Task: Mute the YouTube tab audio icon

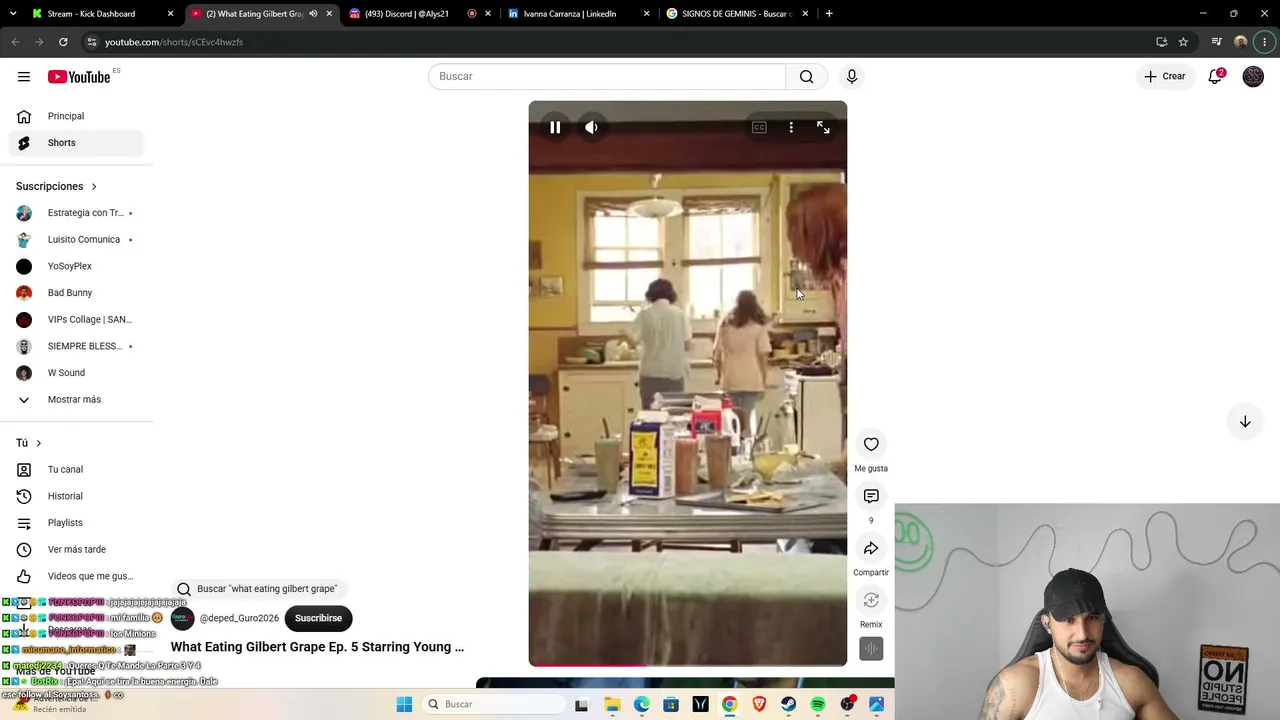Action: coord(313,14)
